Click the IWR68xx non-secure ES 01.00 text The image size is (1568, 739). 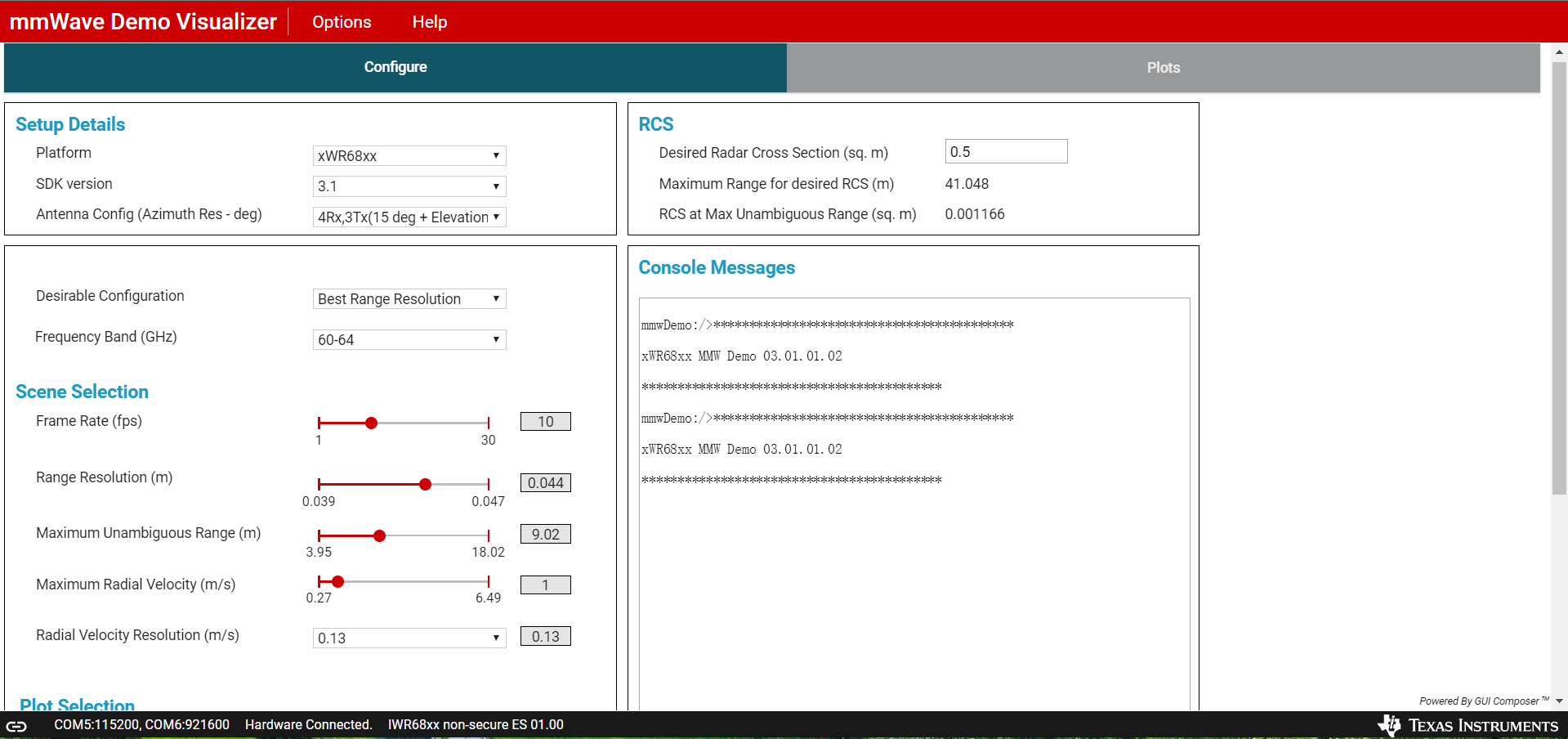point(476,725)
